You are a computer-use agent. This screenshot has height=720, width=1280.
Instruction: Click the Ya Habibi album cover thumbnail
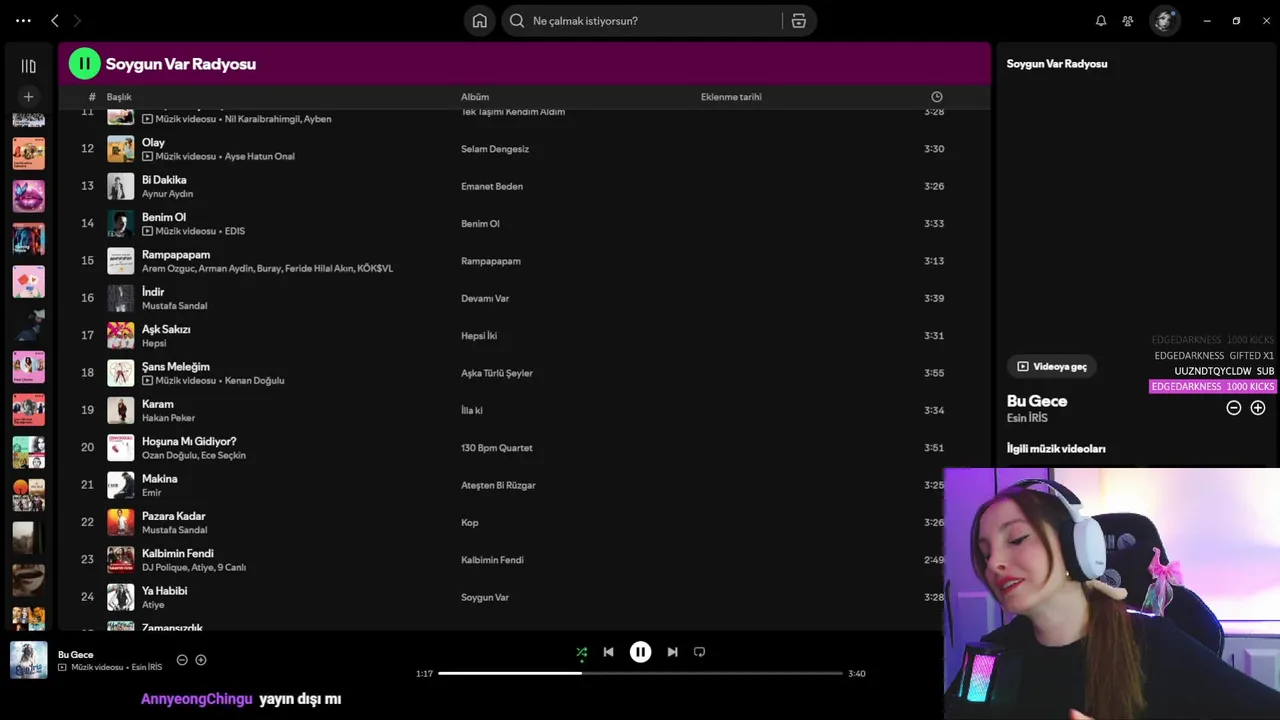tap(121, 597)
